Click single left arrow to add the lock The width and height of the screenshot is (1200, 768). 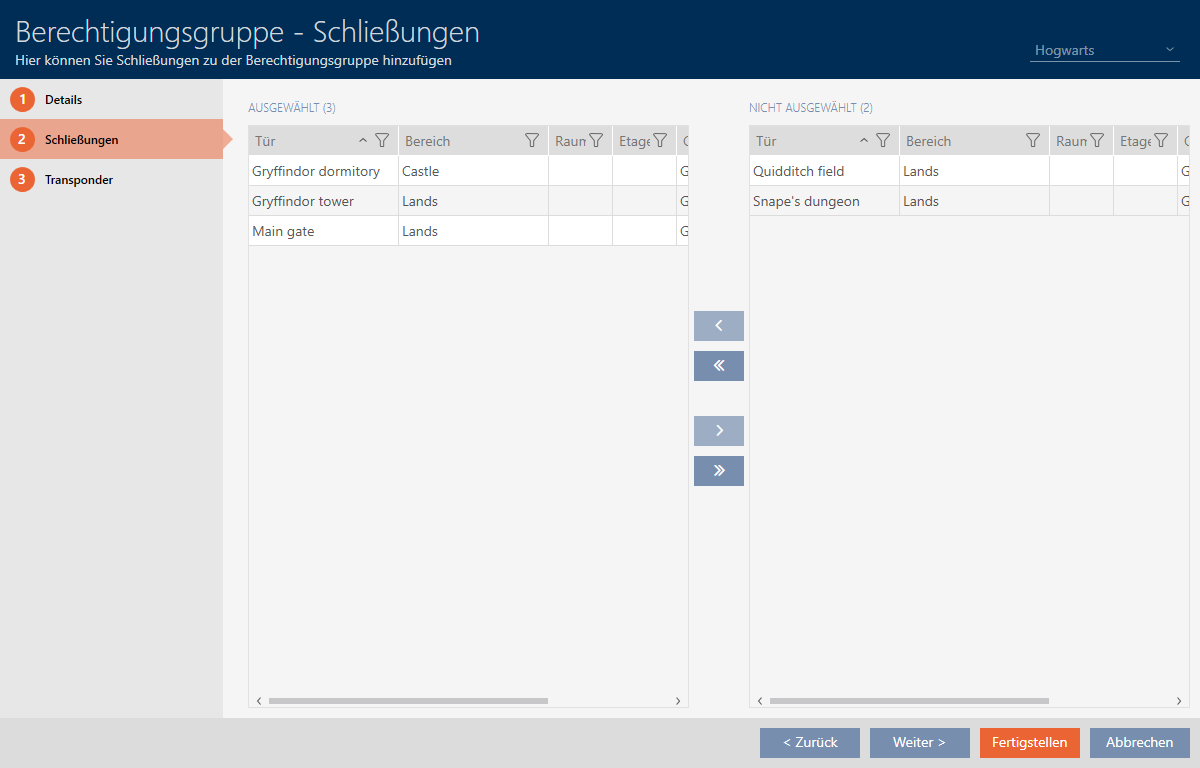tap(718, 326)
